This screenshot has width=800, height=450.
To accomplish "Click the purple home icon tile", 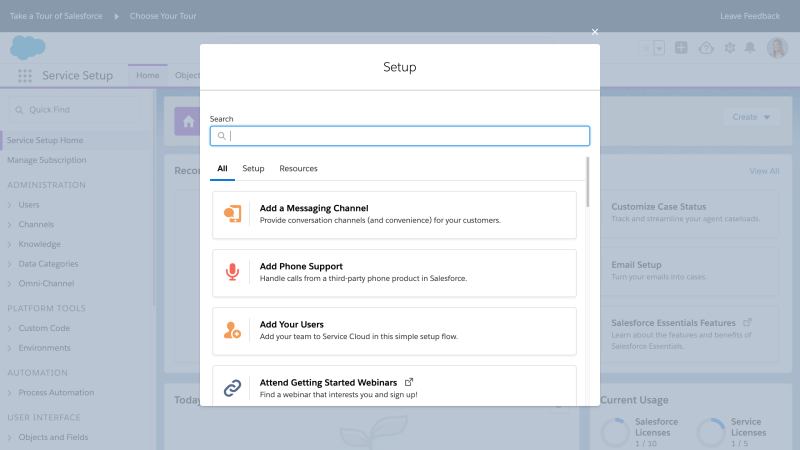I will point(187,121).
